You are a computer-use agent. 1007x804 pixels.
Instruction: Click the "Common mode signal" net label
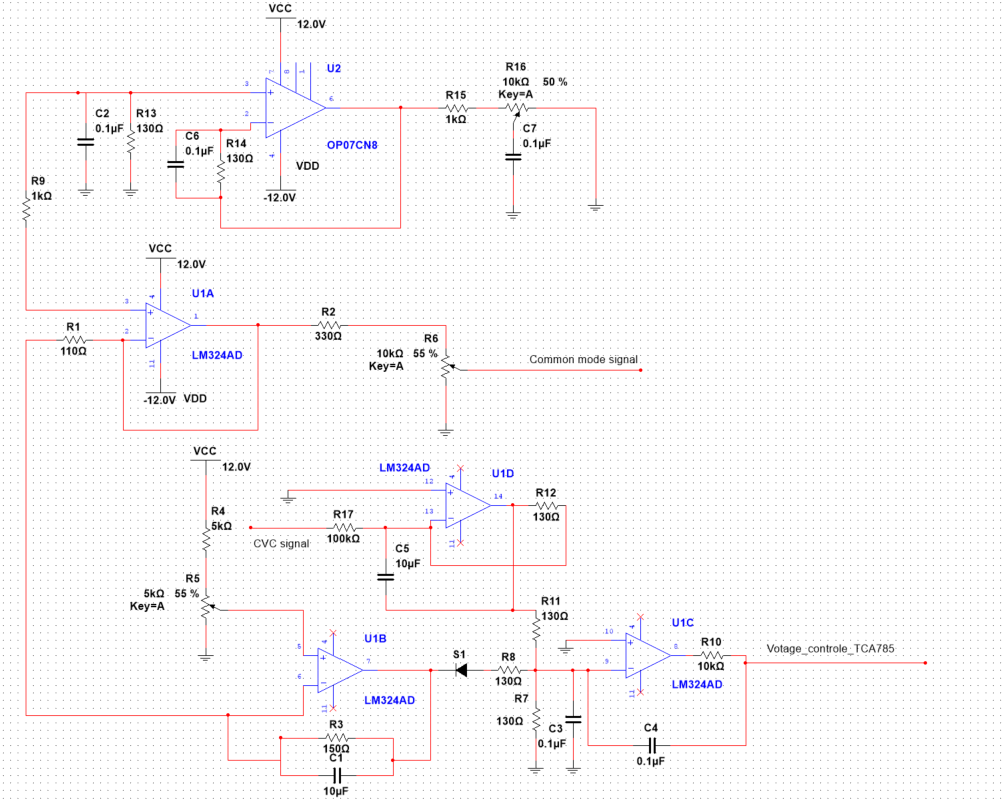583,360
